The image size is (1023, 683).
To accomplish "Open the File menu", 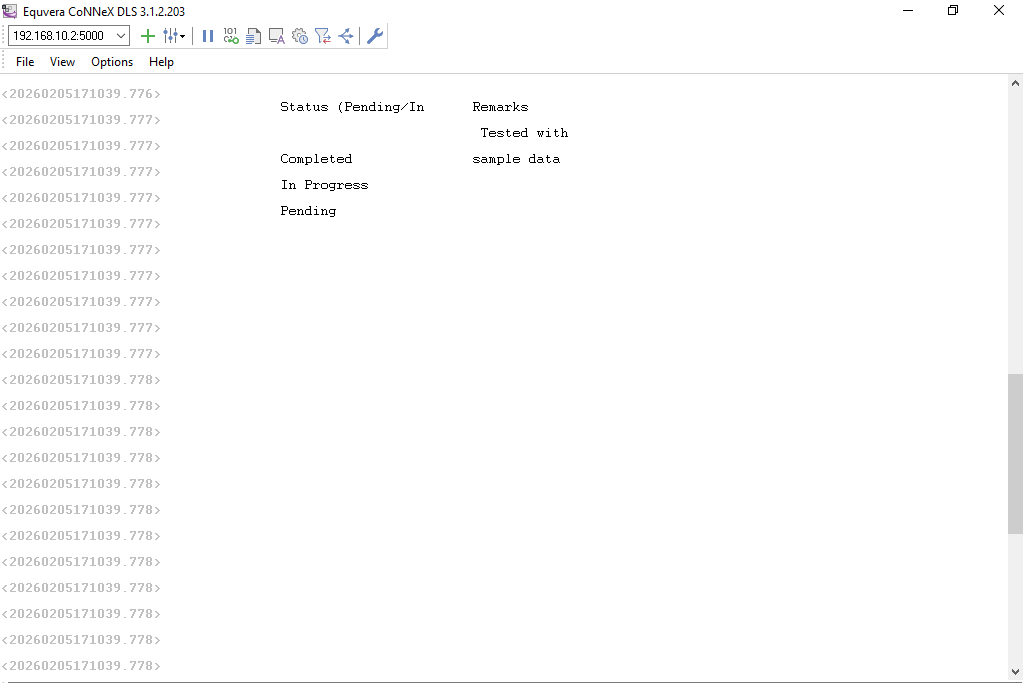I will tap(25, 62).
